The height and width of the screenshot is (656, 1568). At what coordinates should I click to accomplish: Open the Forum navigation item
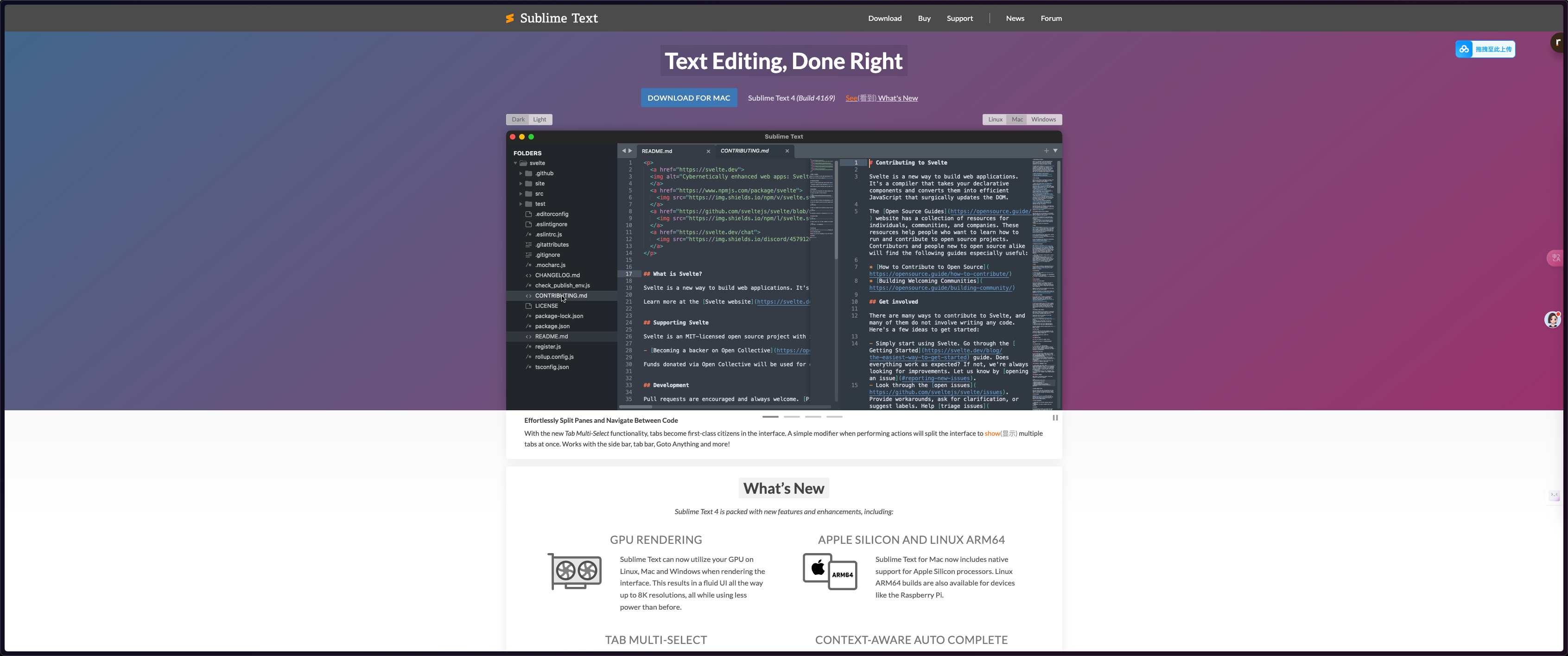point(1051,18)
